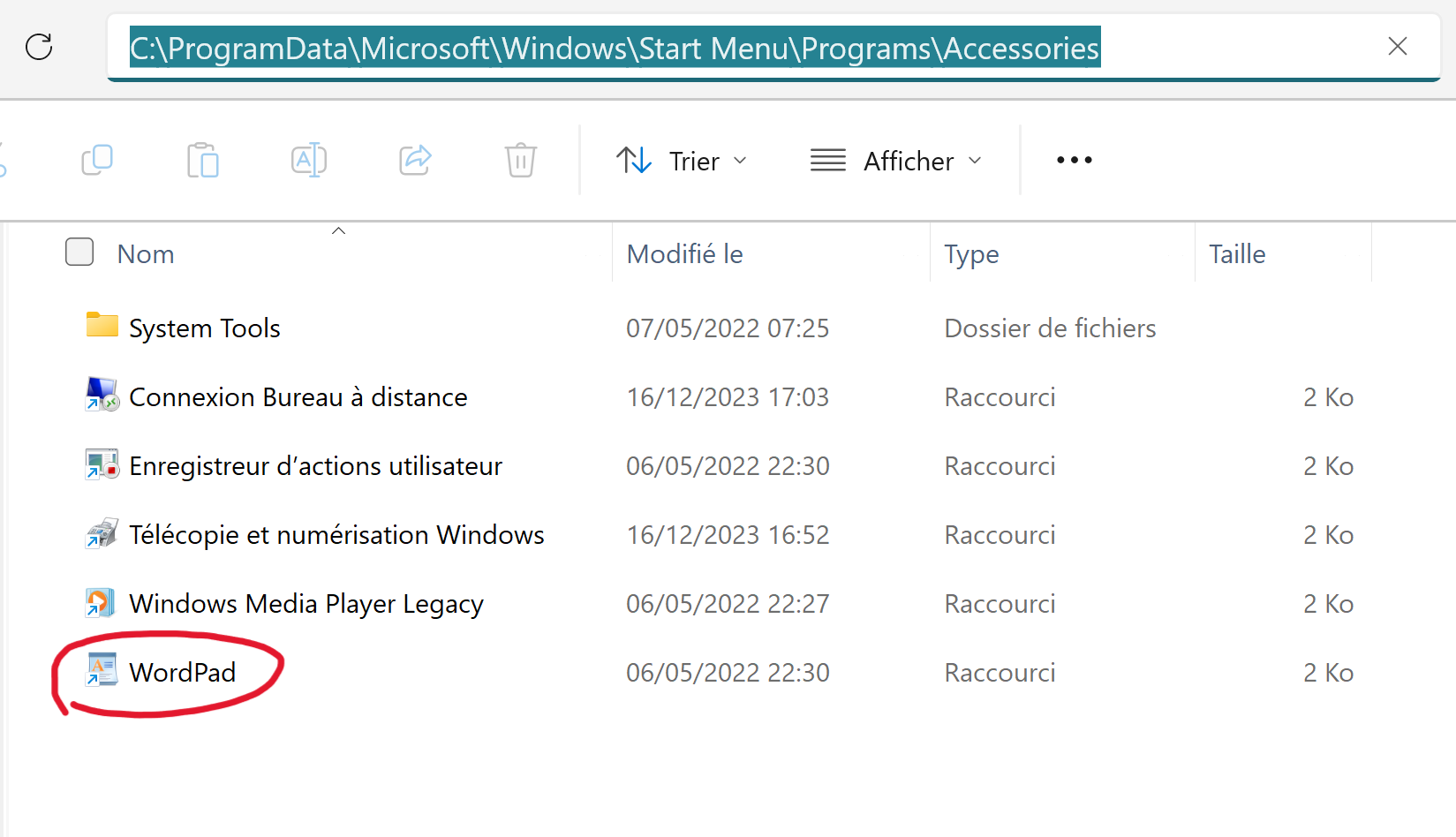The height and width of the screenshot is (837, 1456).
Task: Click the Windows Media Player Legacy icon
Action: tap(101, 602)
